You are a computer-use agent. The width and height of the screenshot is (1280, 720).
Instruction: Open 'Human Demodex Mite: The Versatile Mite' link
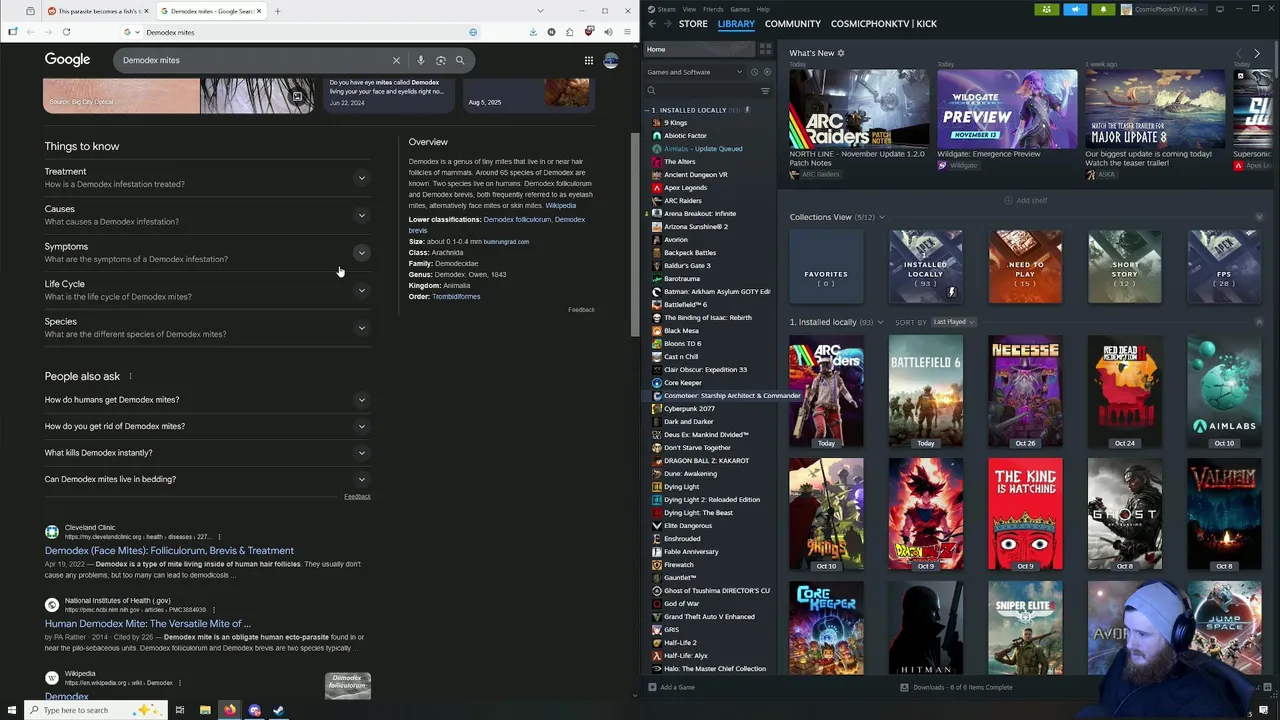pos(147,623)
